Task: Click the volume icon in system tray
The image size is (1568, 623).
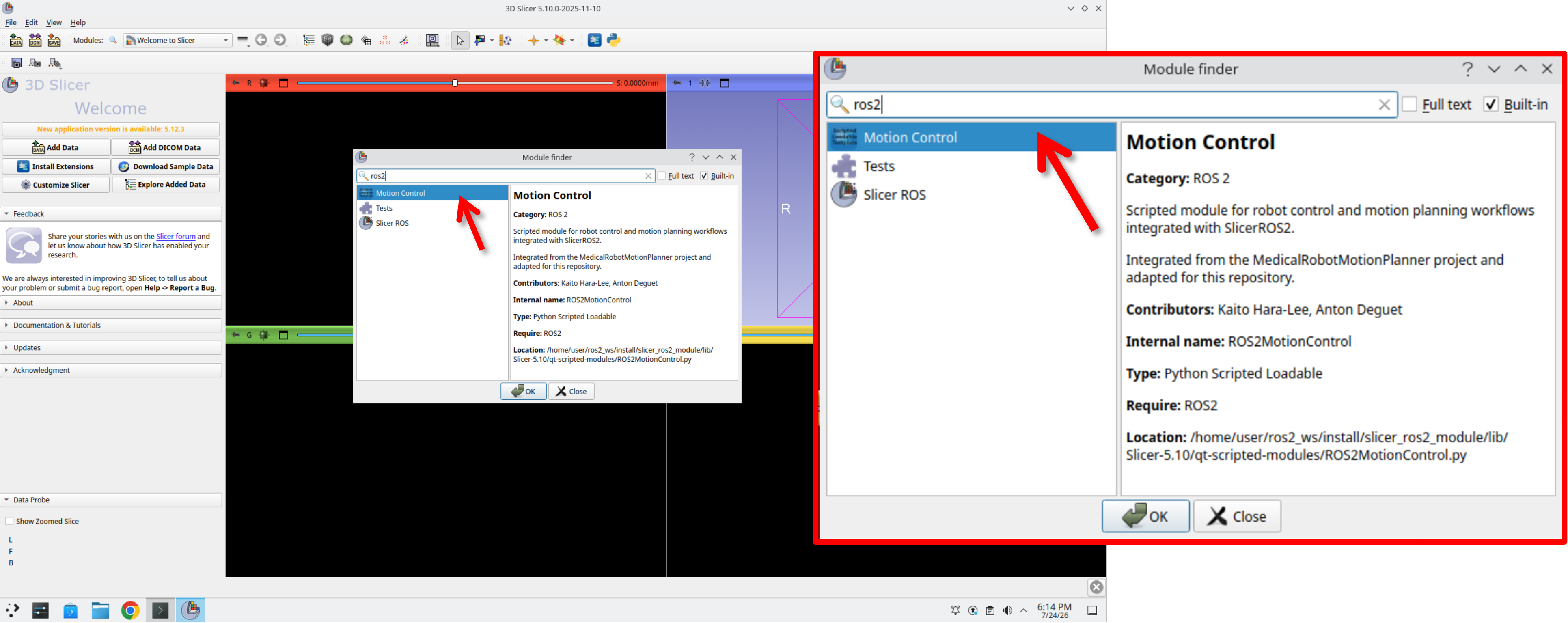Action: (x=1007, y=610)
